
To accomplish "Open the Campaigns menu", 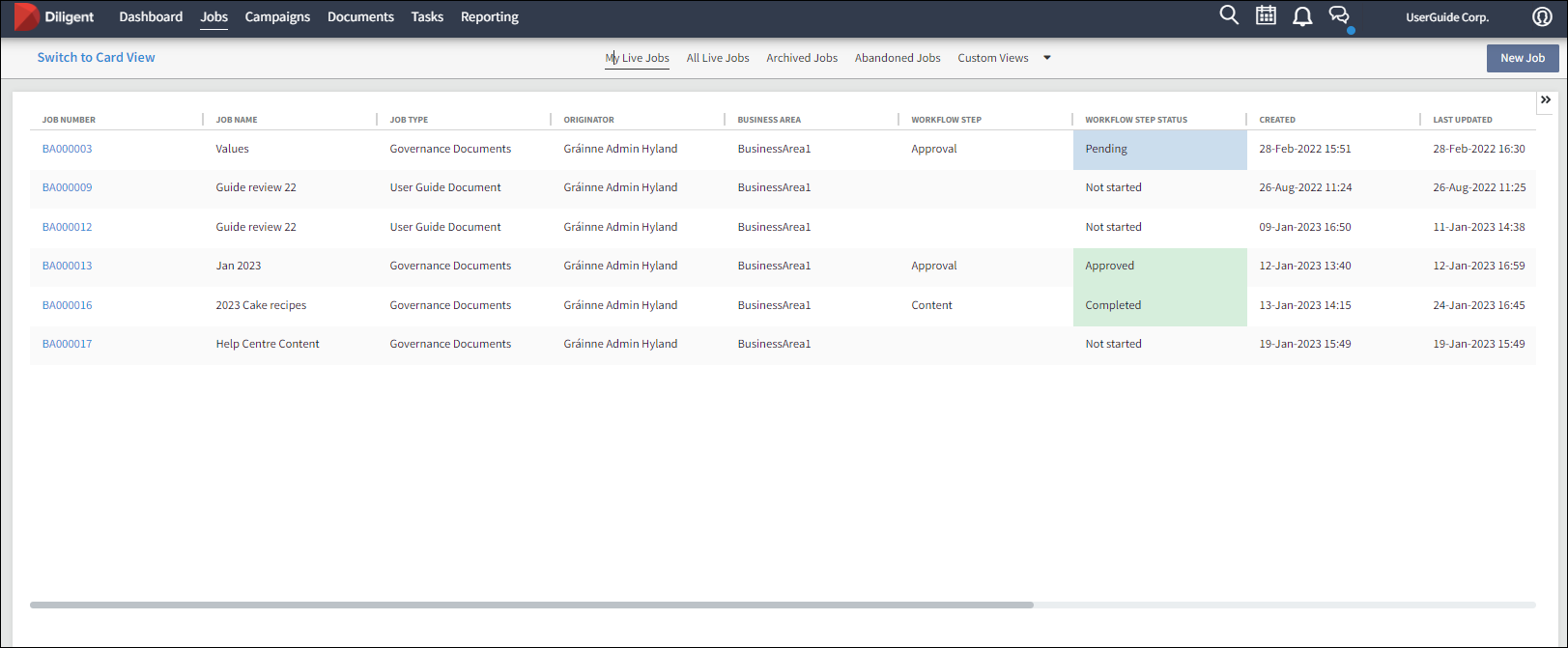I will pos(277,17).
